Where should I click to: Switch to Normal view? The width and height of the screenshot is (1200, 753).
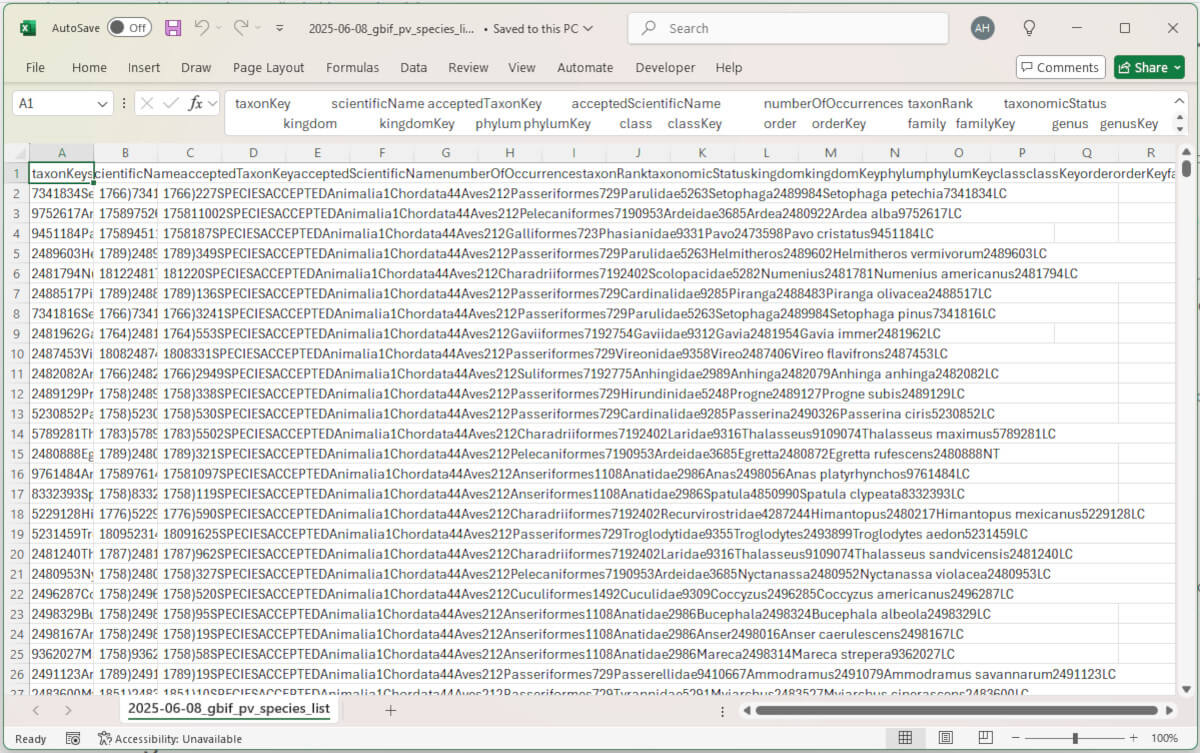[x=905, y=738]
